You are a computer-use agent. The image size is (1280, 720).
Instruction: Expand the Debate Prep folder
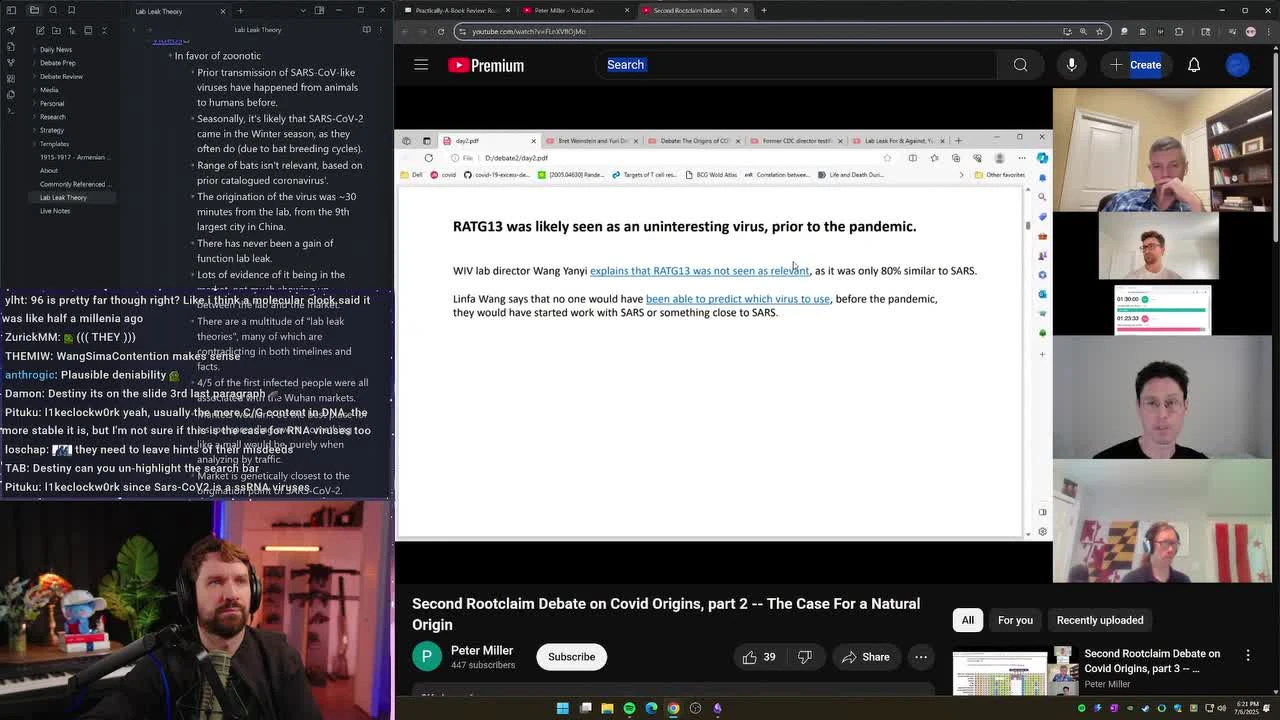click(x=57, y=63)
